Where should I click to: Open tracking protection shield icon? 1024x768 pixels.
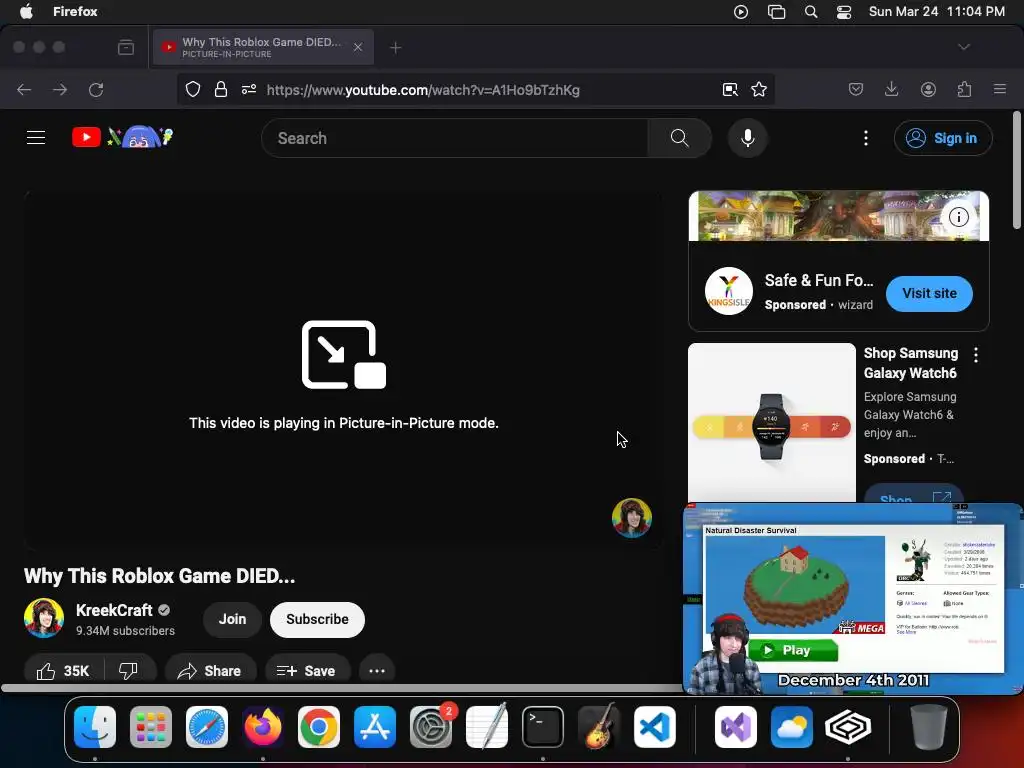click(x=193, y=89)
